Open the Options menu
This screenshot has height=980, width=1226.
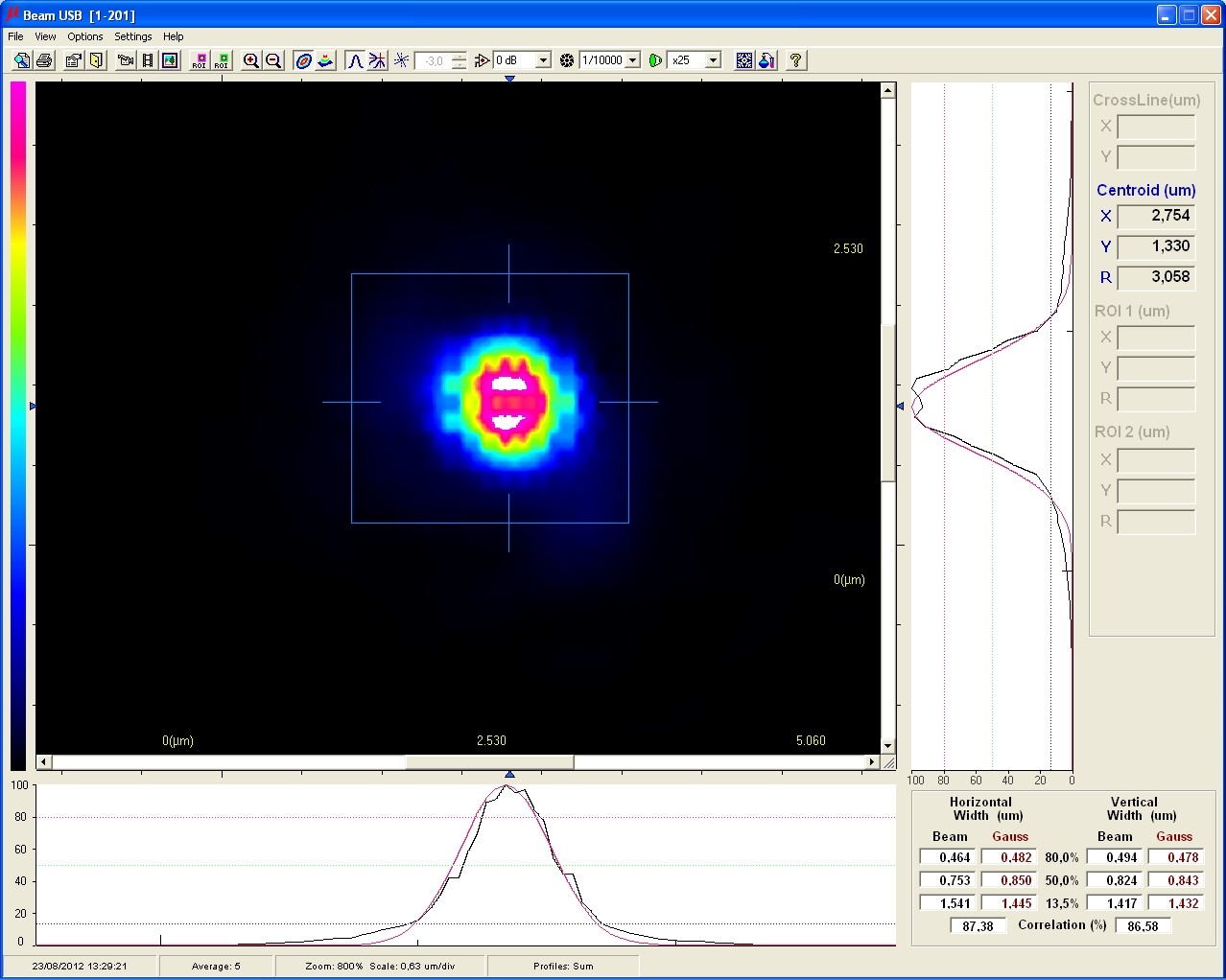point(84,36)
